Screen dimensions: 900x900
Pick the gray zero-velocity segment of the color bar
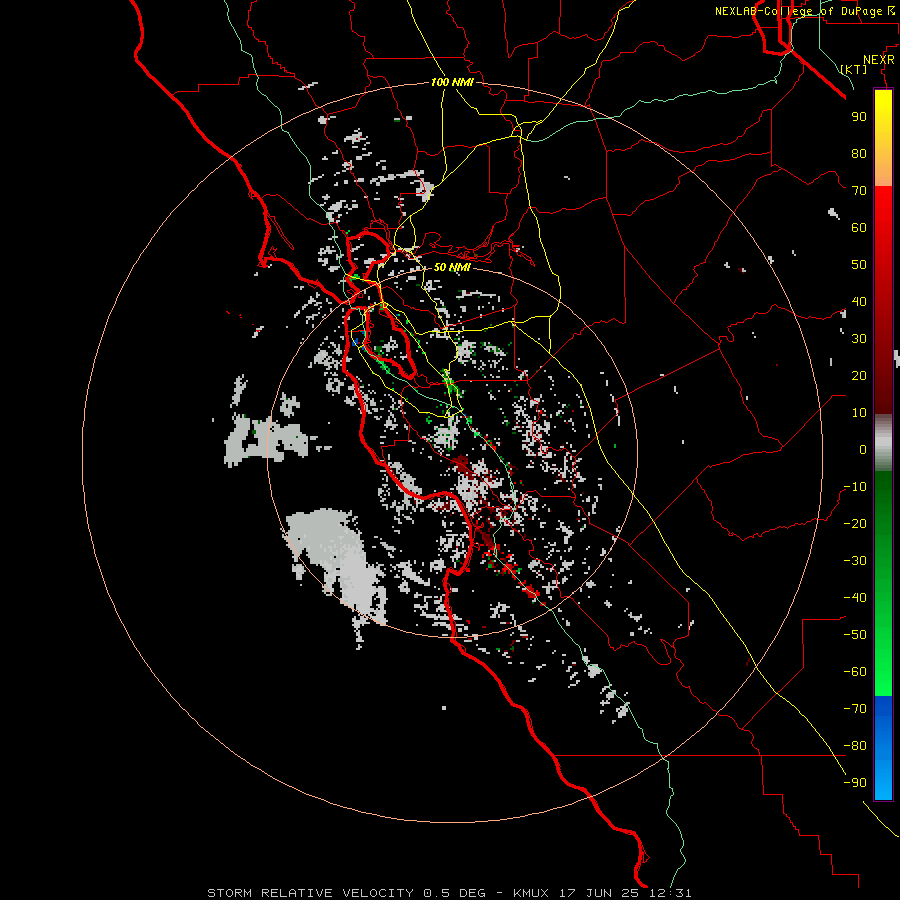click(x=883, y=443)
